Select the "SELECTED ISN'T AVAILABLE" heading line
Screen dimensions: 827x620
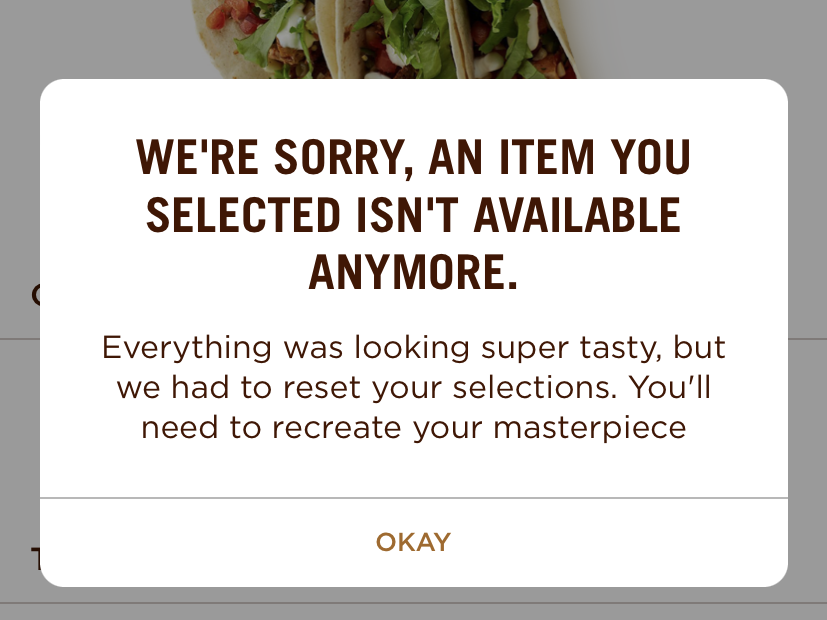click(414, 215)
